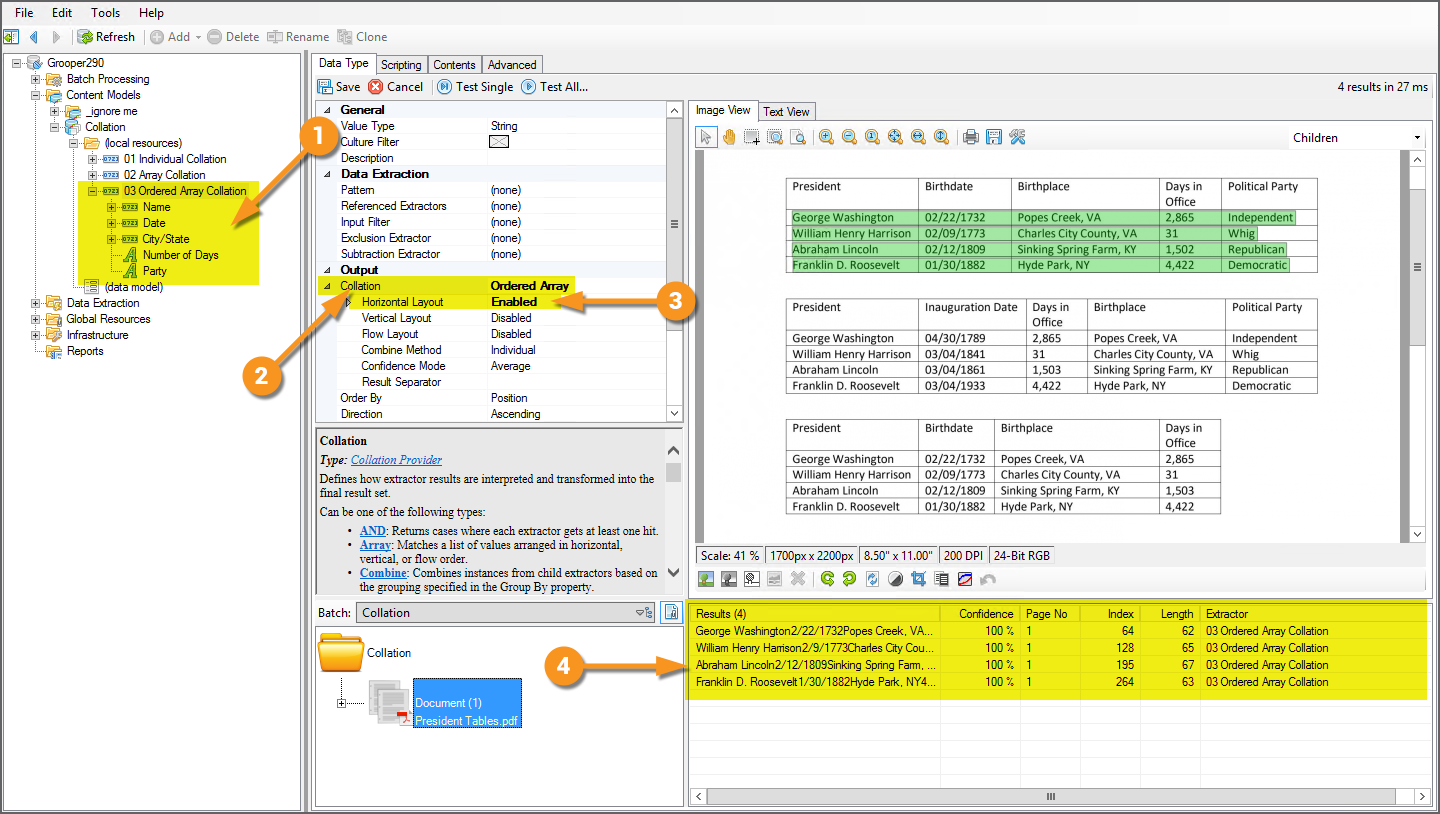
Task: Collapse the 03 Ordered Array Collation node
Action: [93, 191]
